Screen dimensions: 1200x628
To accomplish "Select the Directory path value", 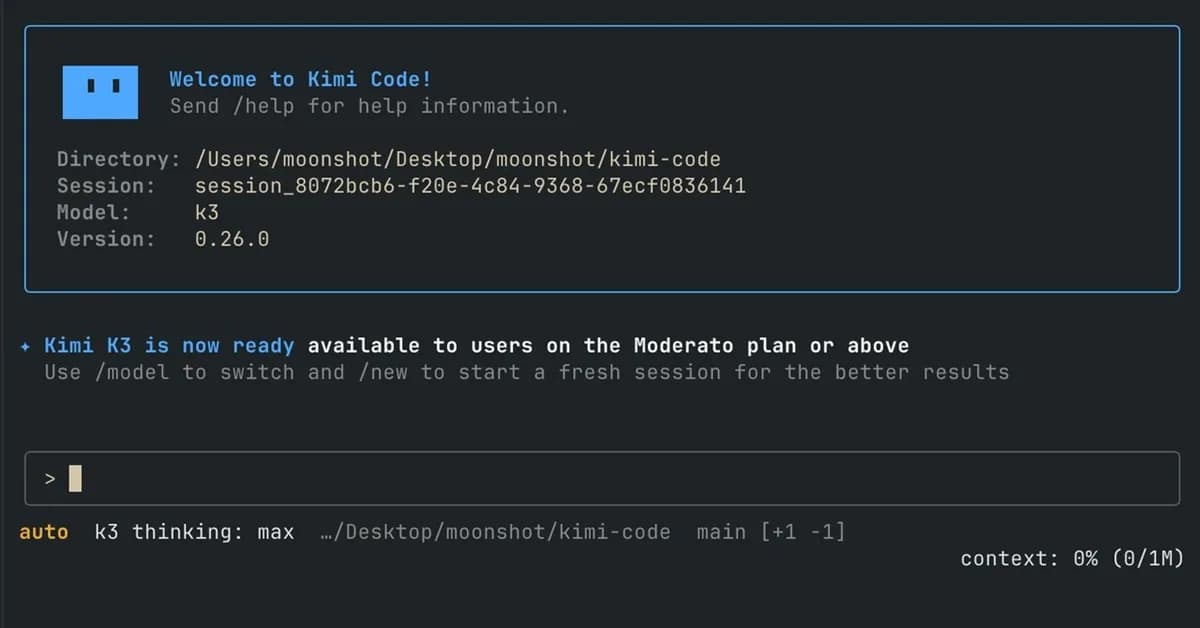I will (458, 159).
